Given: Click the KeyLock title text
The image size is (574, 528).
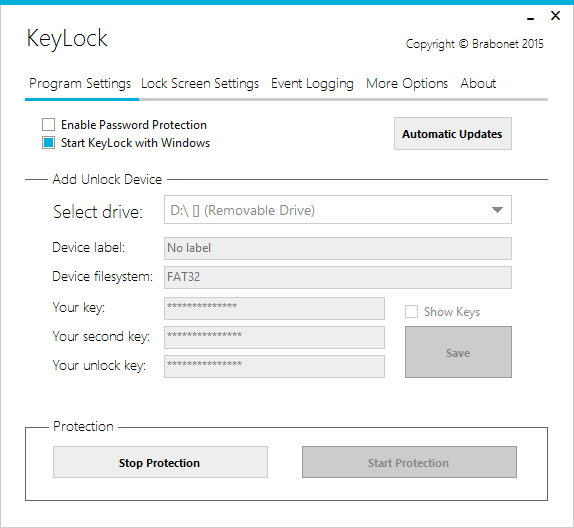Looking at the screenshot, I should coord(67,38).
